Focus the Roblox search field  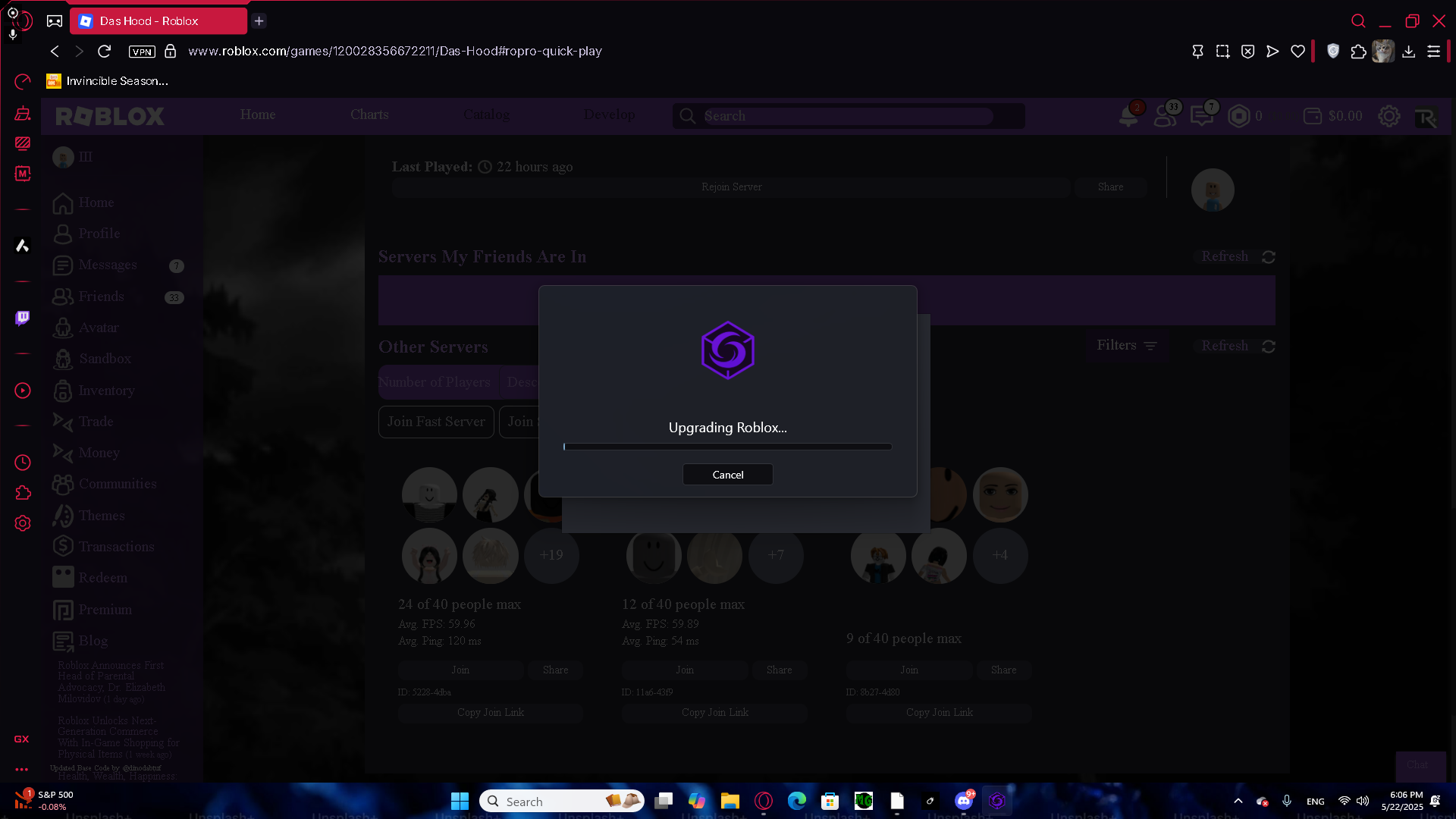pyautogui.click(x=848, y=116)
